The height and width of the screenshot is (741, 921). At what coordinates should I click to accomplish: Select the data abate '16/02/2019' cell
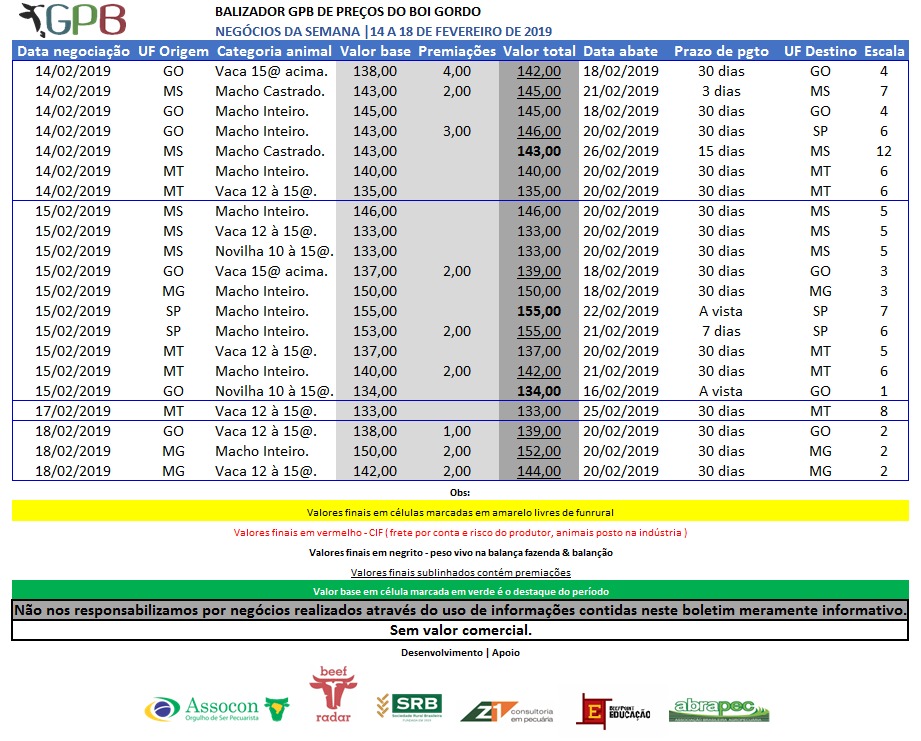pos(621,390)
